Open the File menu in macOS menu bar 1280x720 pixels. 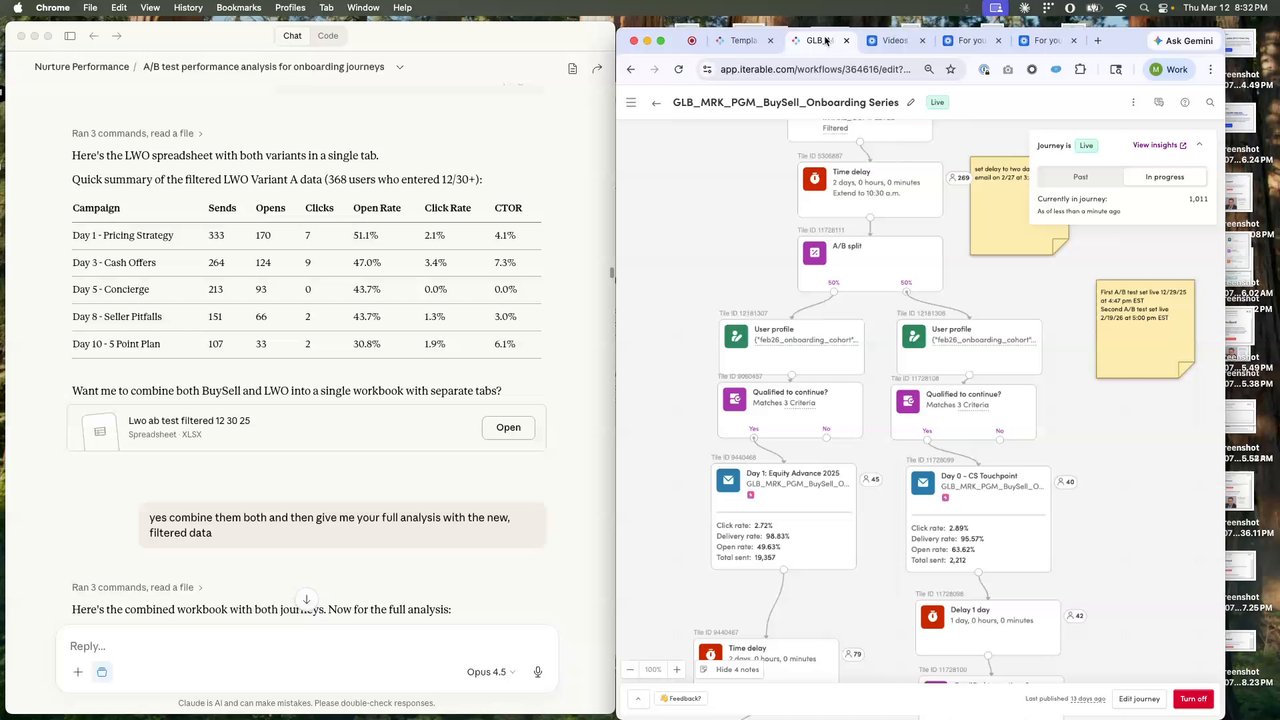pos(90,8)
